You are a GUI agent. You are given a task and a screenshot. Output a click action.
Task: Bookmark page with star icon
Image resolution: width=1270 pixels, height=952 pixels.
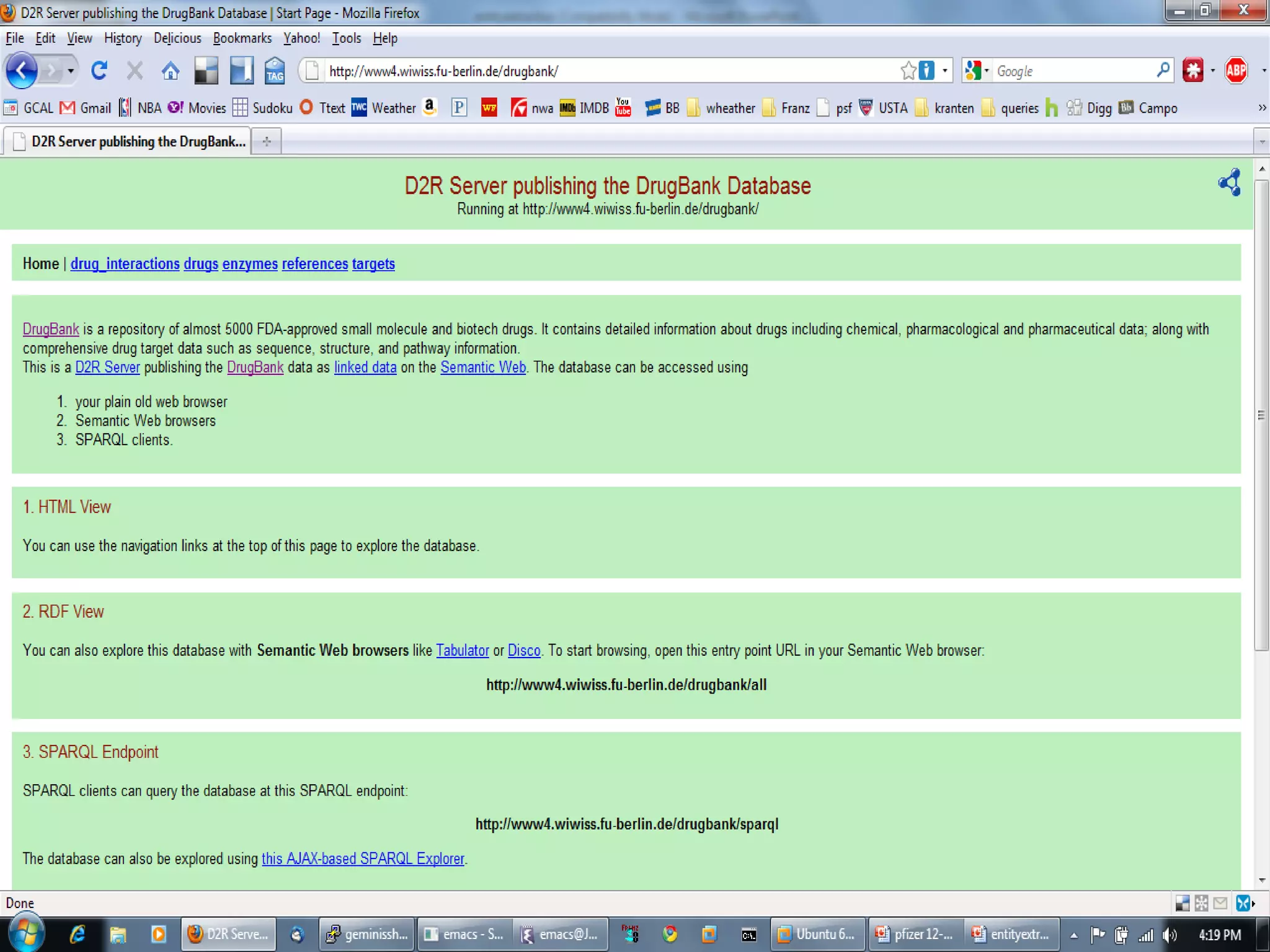tap(908, 71)
